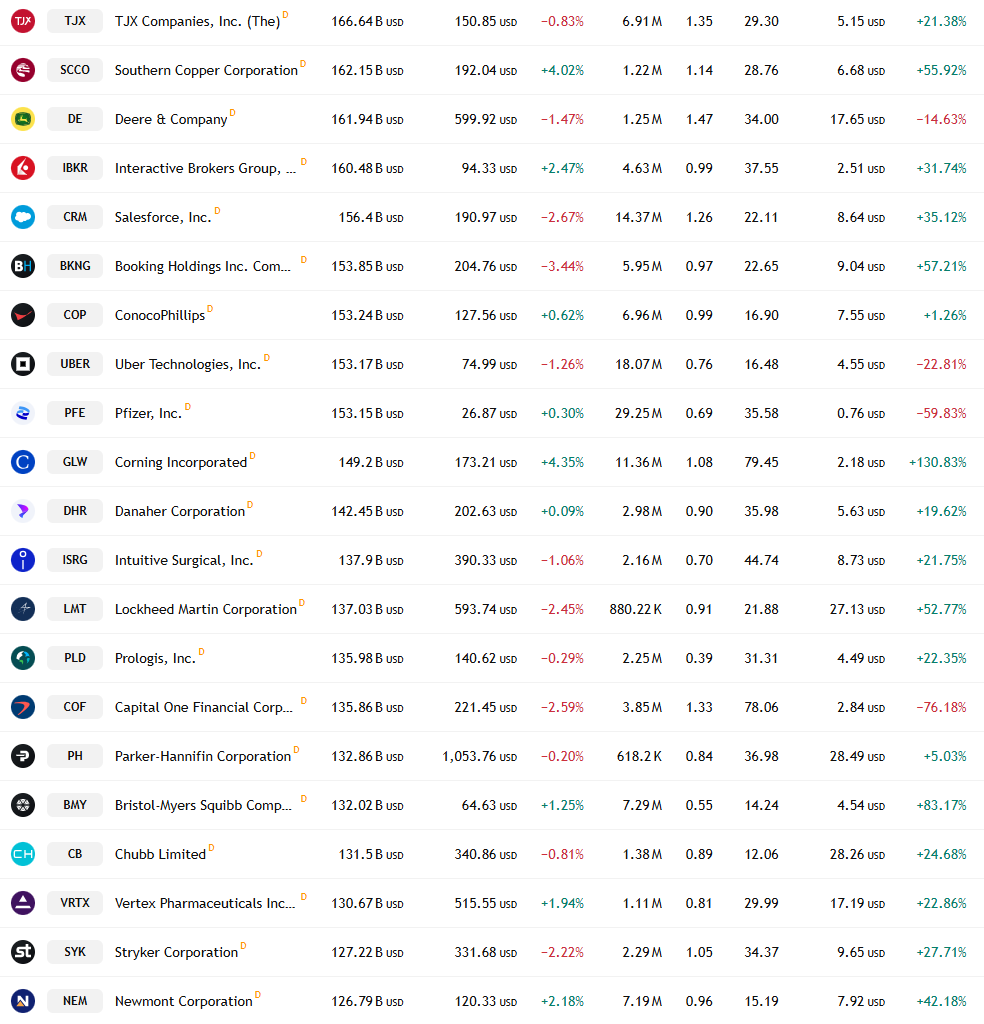Click the Intuitive Surgical logo icon
The width and height of the screenshot is (984, 1024).
click(23, 560)
